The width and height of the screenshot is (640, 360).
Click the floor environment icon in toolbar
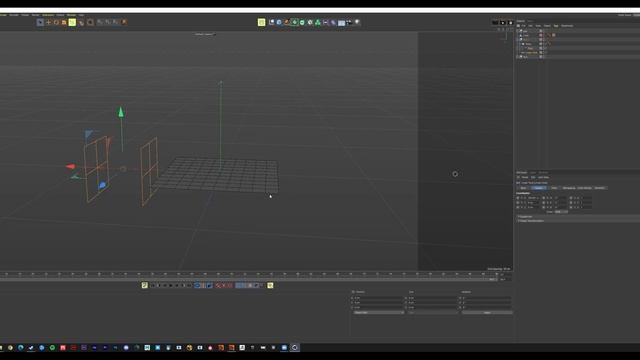(342, 22)
